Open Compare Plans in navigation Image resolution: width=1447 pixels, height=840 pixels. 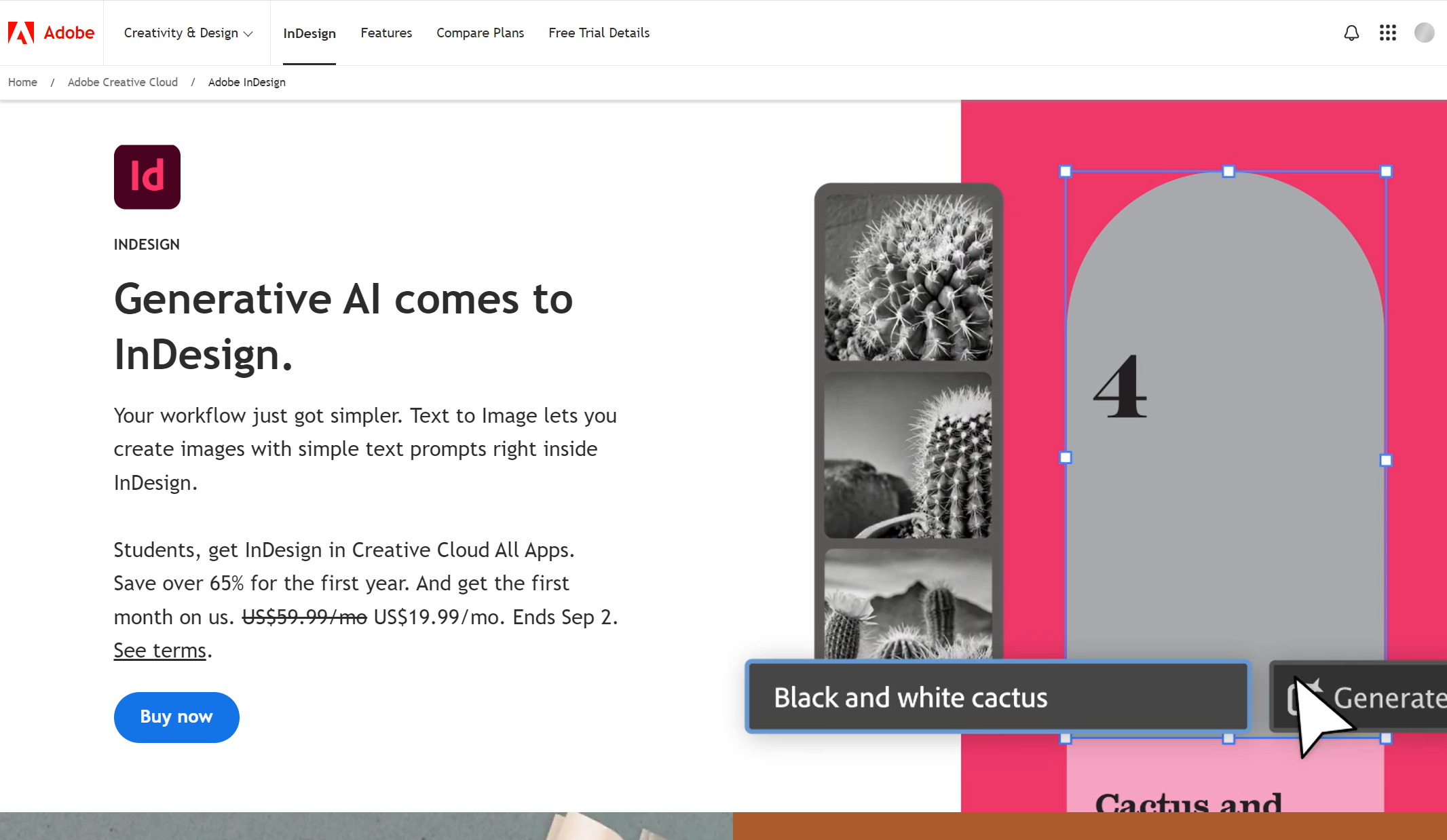point(480,33)
